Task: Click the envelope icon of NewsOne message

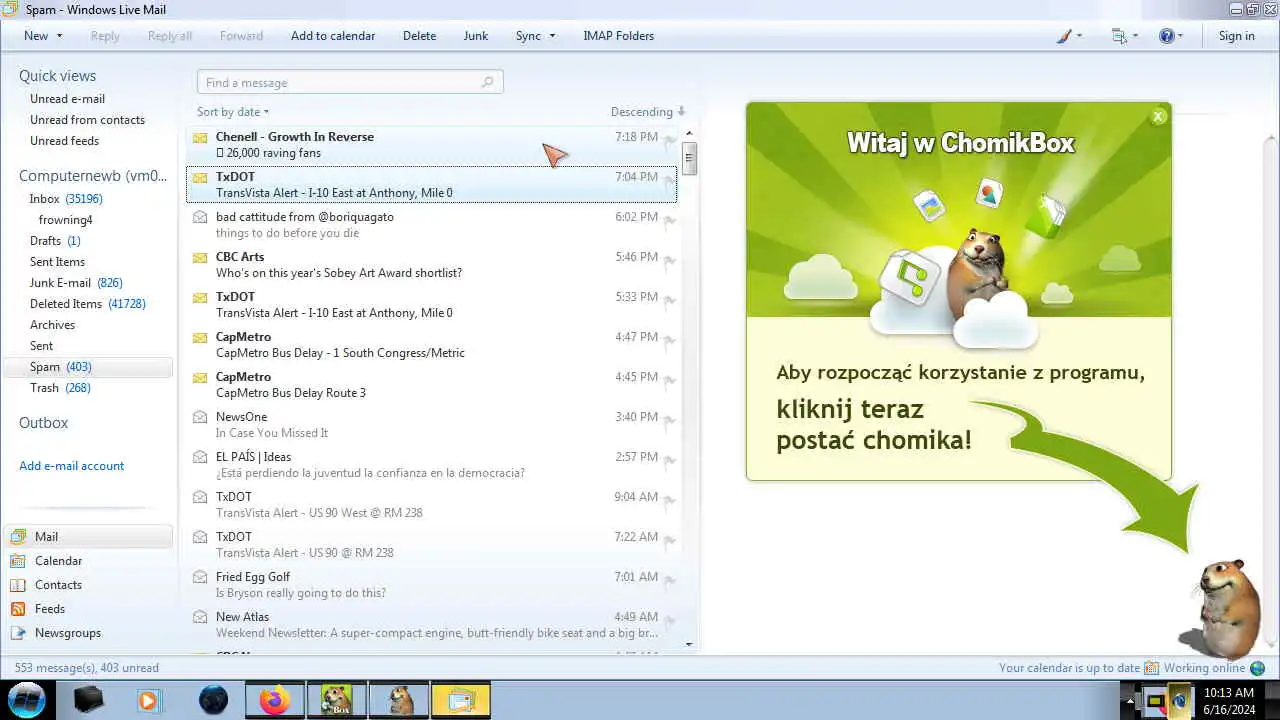Action: (200, 417)
